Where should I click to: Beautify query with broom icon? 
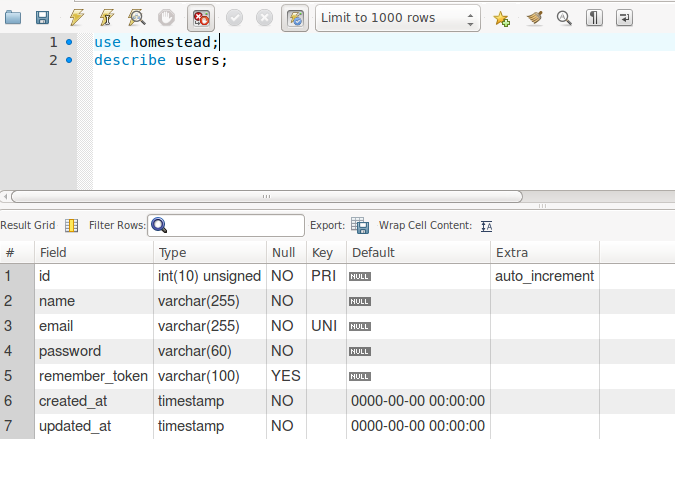(x=534, y=18)
